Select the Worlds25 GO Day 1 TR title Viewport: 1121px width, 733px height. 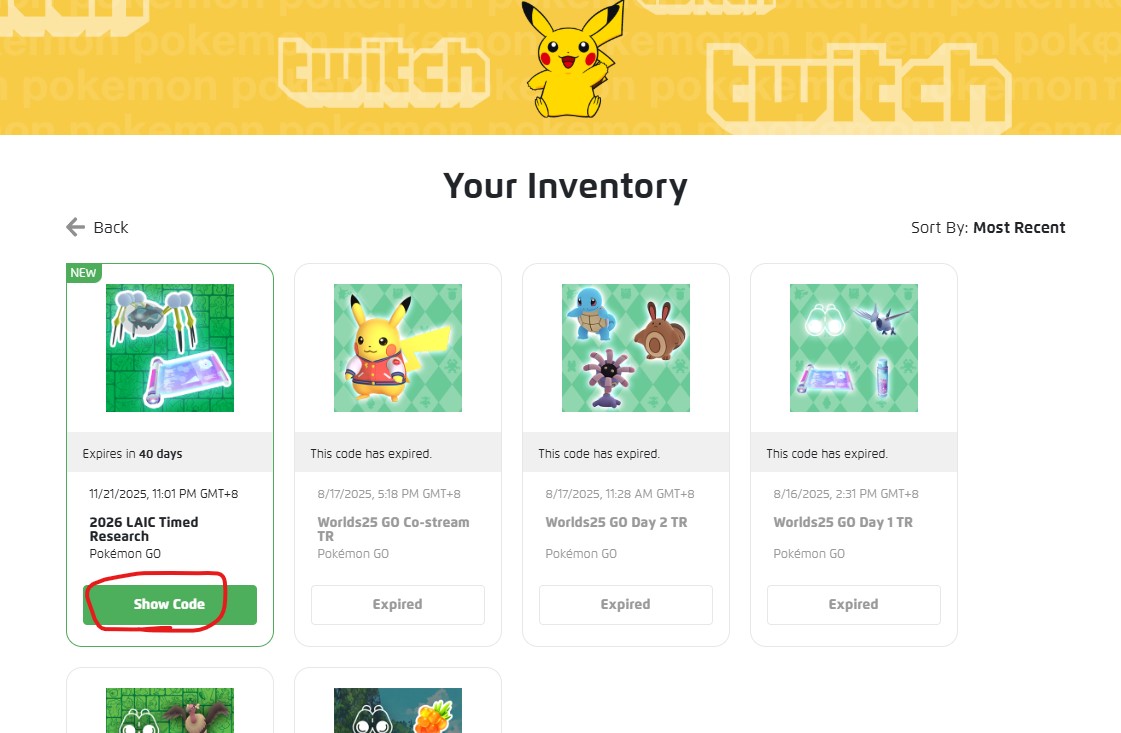[843, 522]
